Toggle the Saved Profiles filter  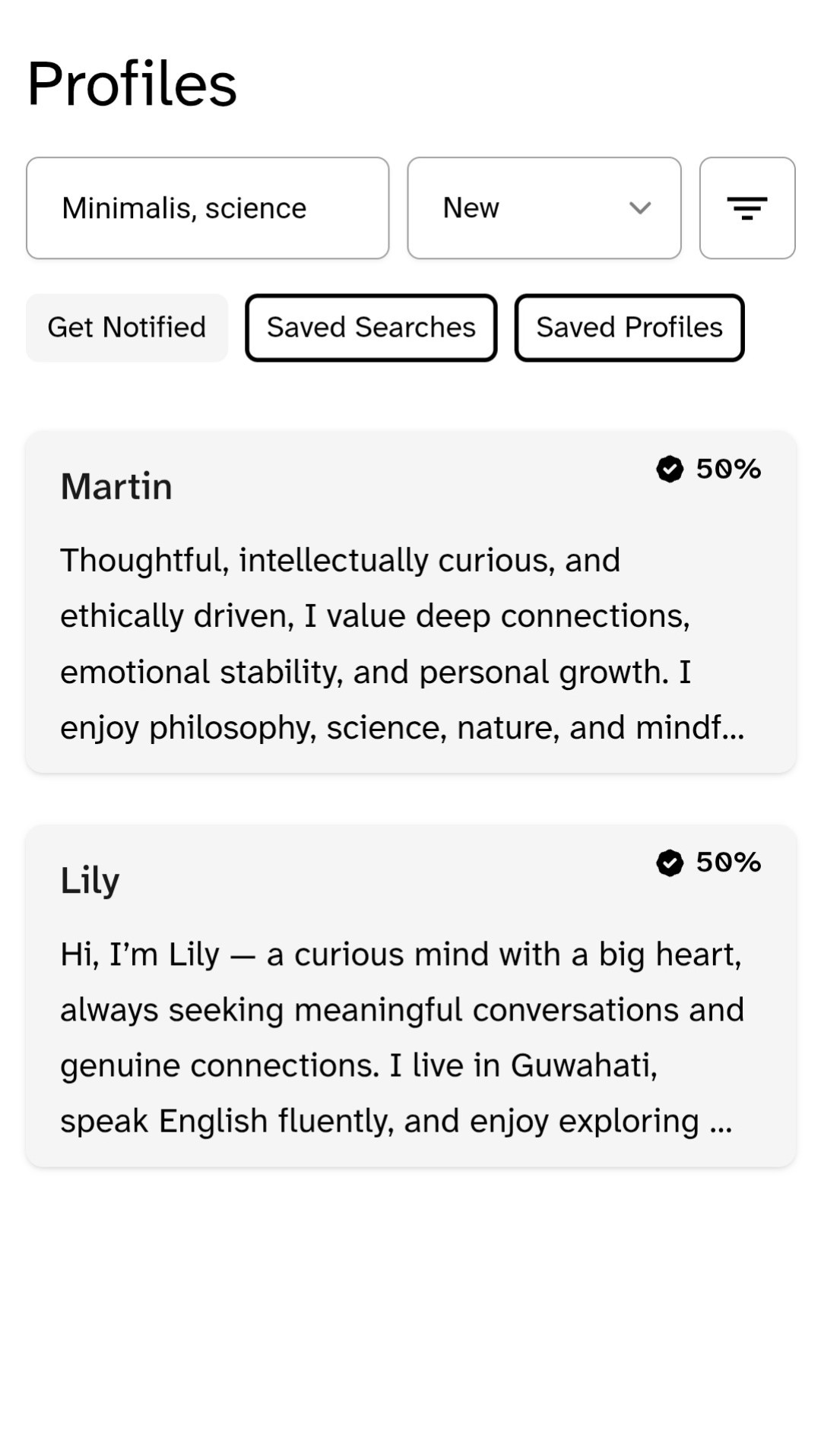click(x=629, y=328)
